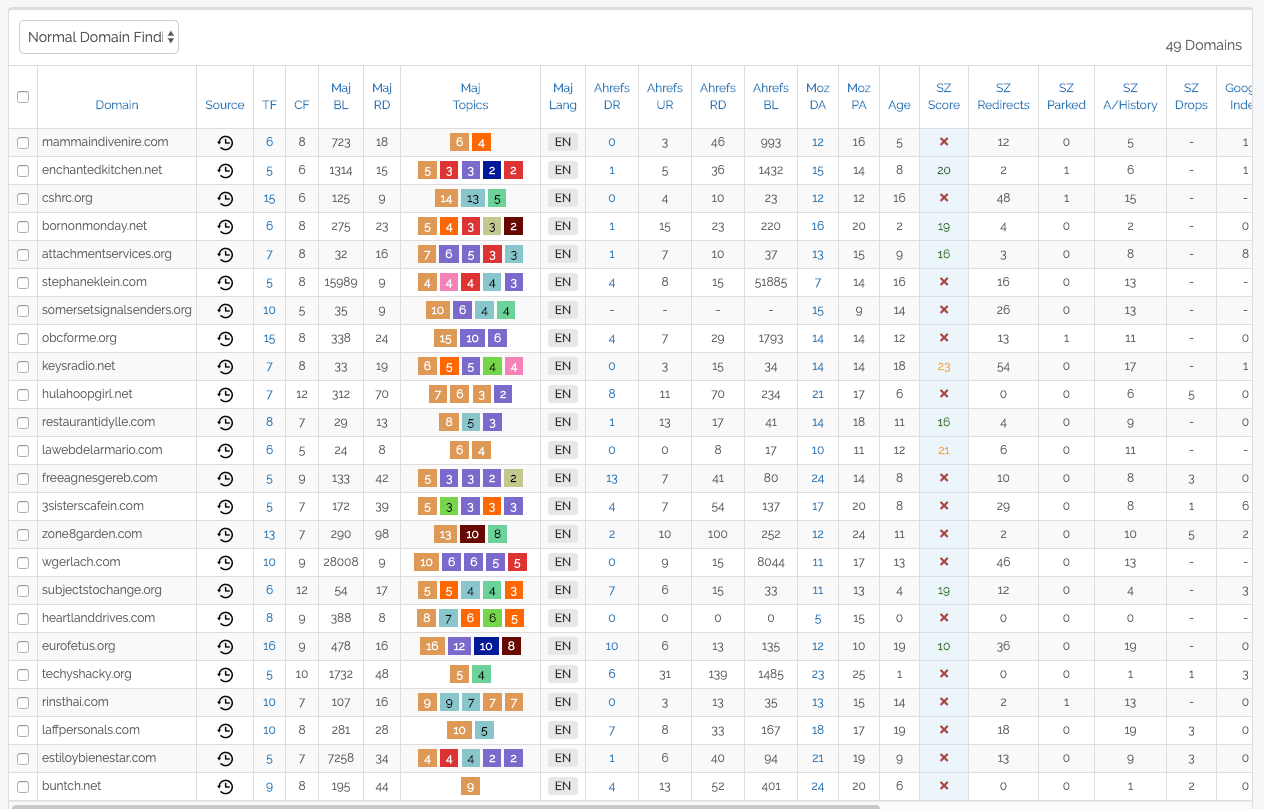This screenshot has height=809, width=1264.
Task: Click red X SZ score for mammaindivenire.com
Action: click(x=943, y=142)
